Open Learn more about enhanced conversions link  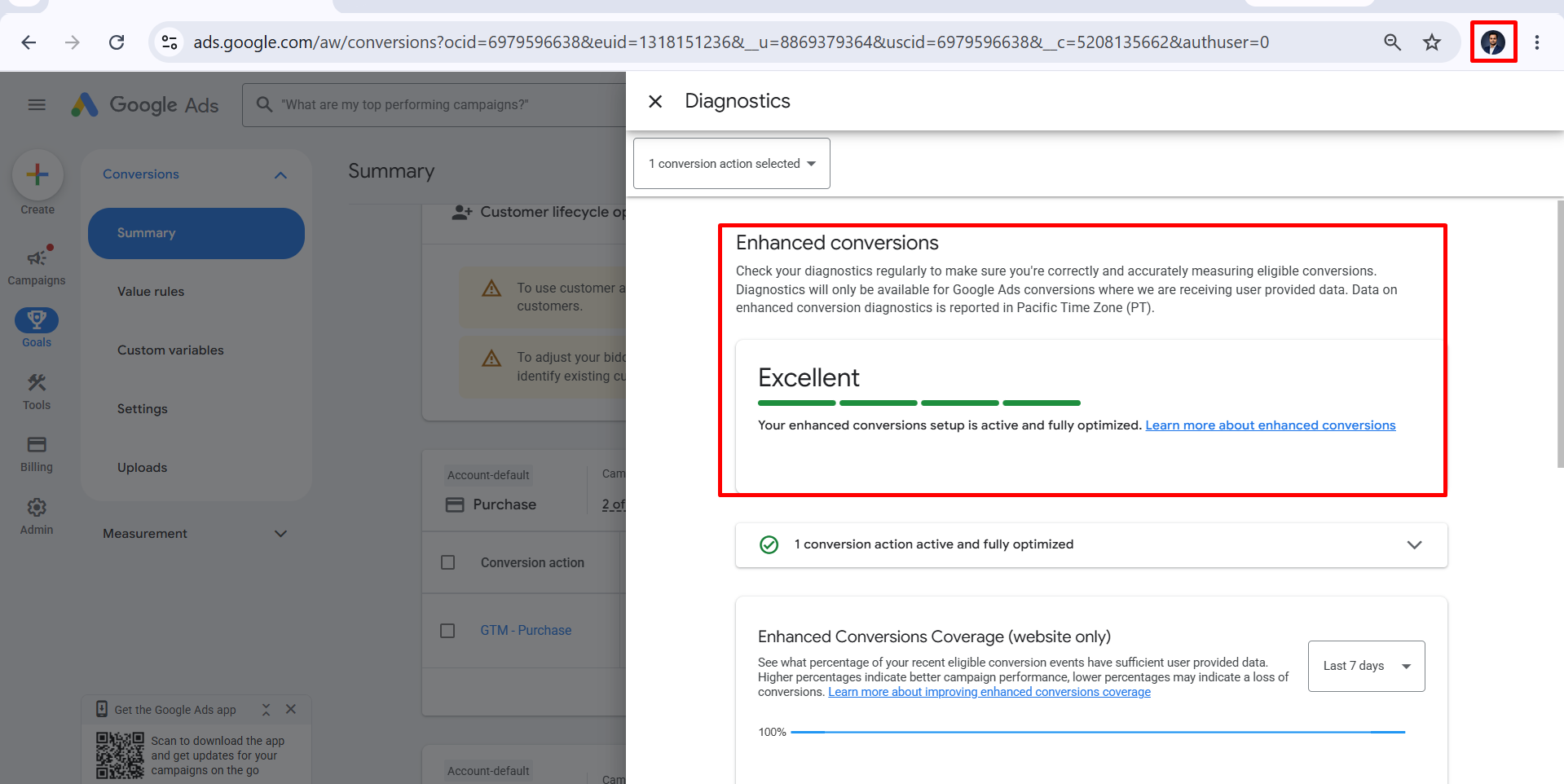(x=1271, y=425)
